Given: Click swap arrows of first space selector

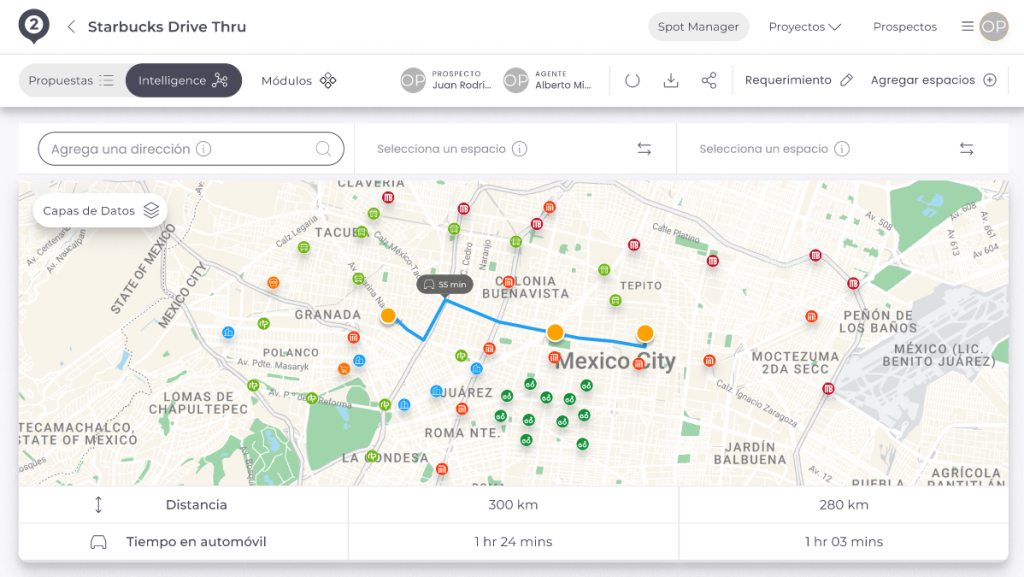Looking at the screenshot, I should (644, 149).
